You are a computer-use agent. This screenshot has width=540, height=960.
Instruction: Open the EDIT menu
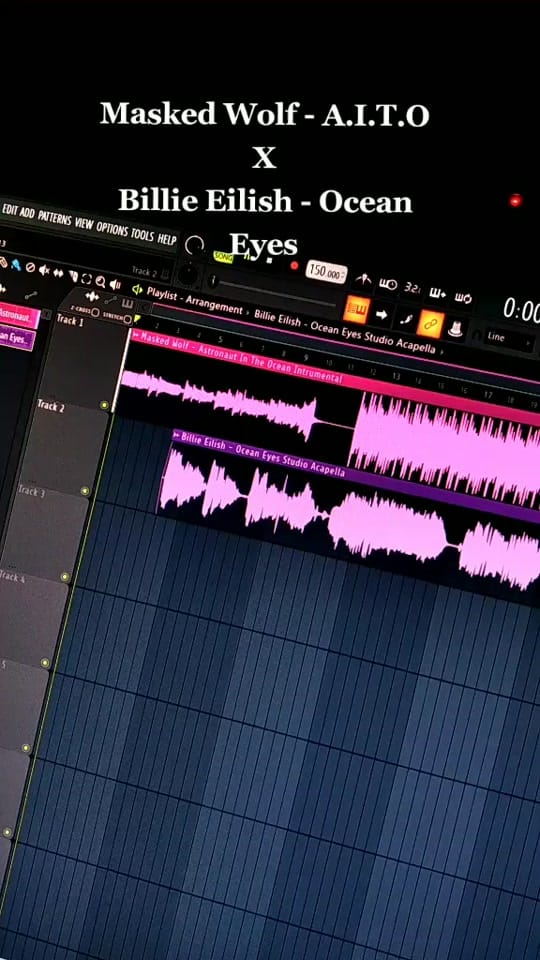[x=9, y=209]
